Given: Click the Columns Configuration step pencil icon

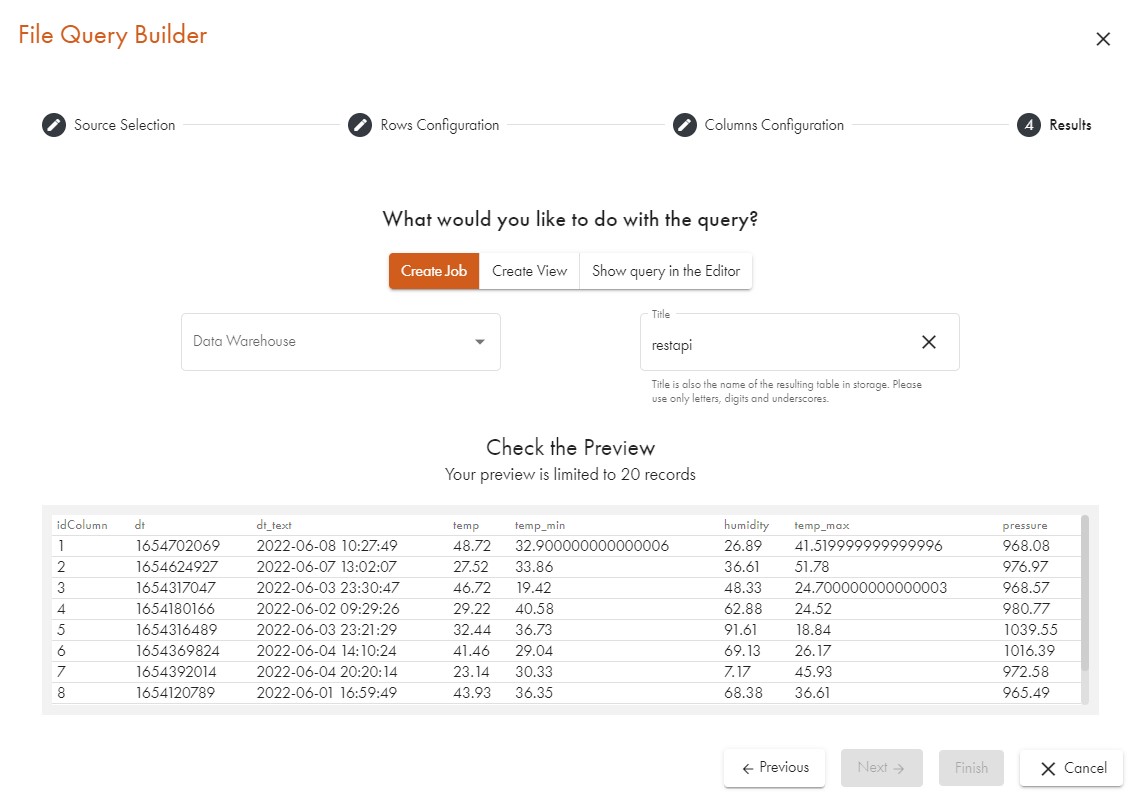Looking at the screenshot, I should [x=684, y=125].
